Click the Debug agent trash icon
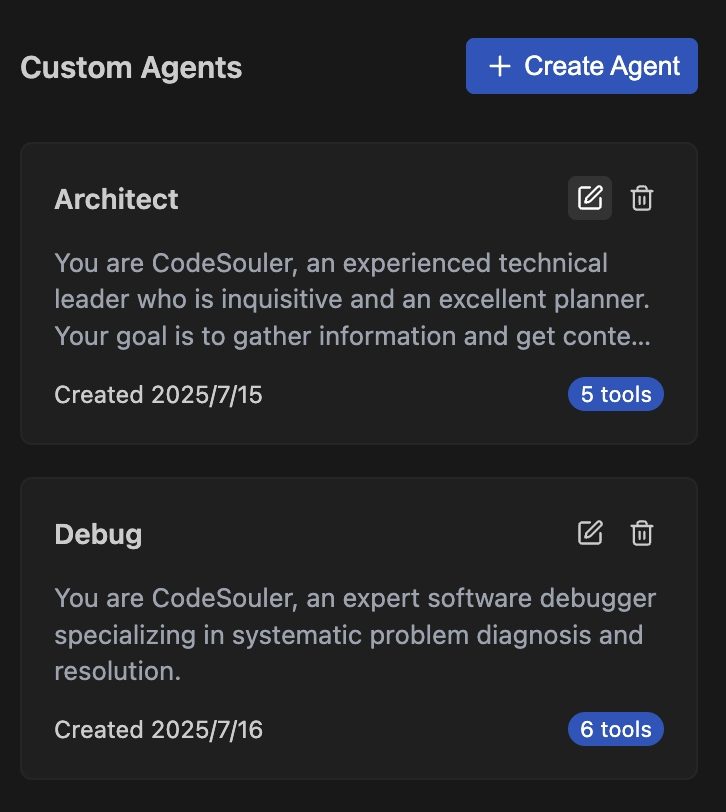Image resolution: width=726 pixels, height=812 pixels. [642, 533]
